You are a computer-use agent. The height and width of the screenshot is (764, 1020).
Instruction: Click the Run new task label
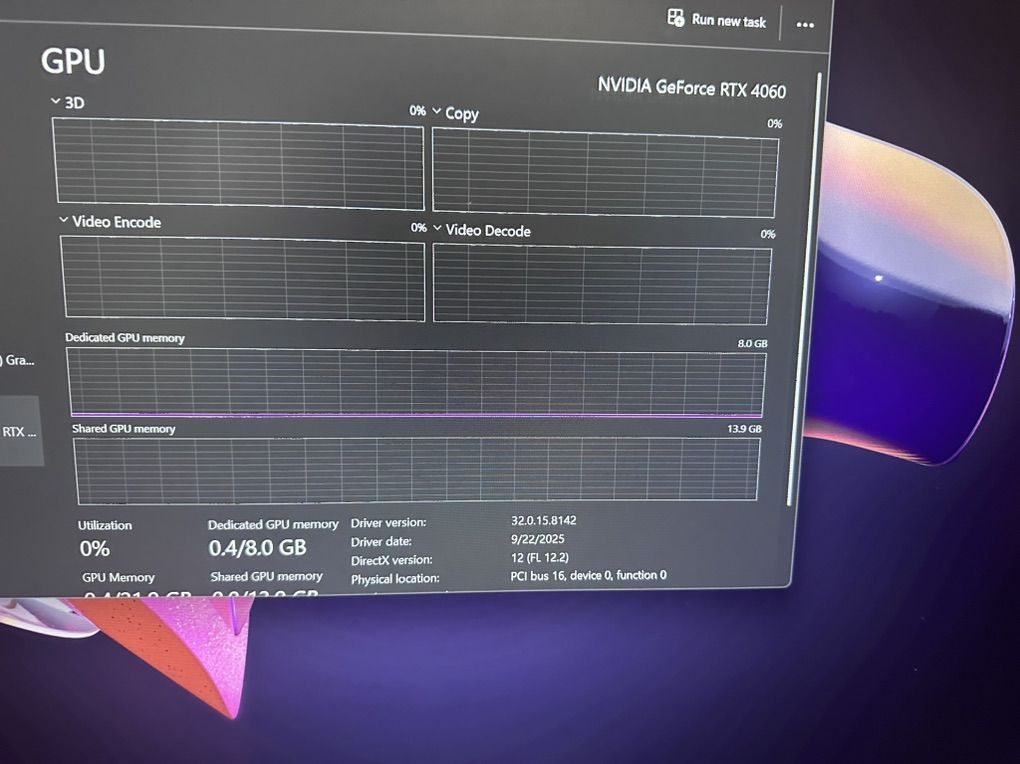(x=729, y=21)
